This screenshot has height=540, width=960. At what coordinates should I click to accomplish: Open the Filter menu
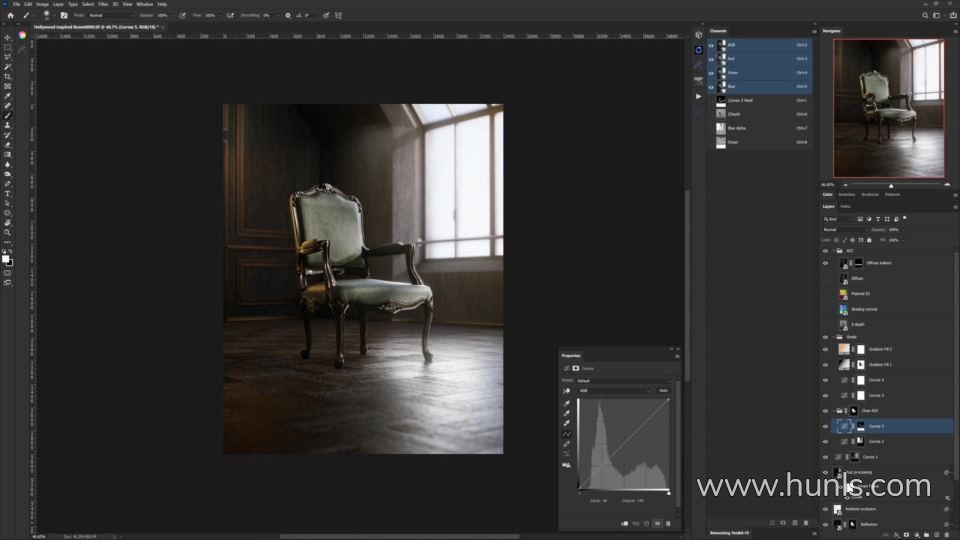coord(103,4)
